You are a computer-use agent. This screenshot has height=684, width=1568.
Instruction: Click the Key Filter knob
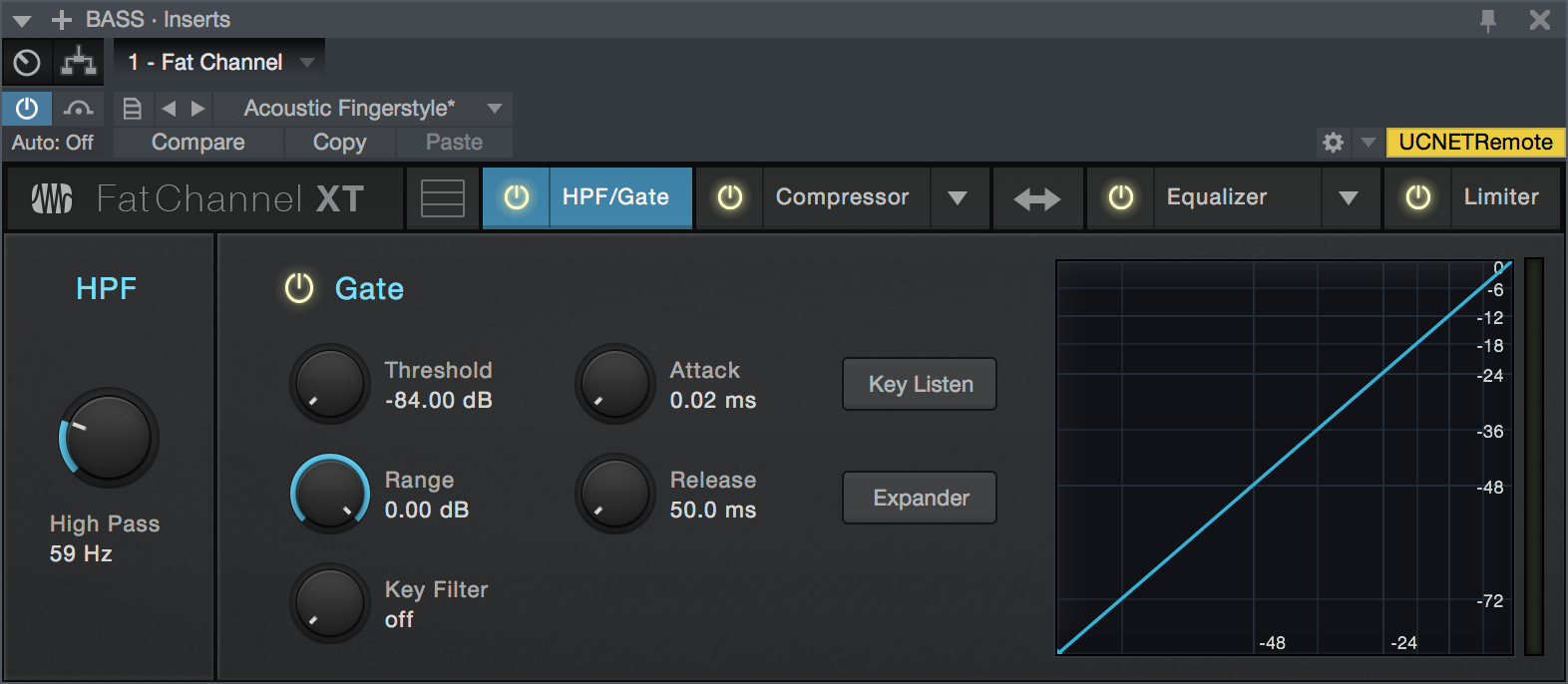coord(330,603)
